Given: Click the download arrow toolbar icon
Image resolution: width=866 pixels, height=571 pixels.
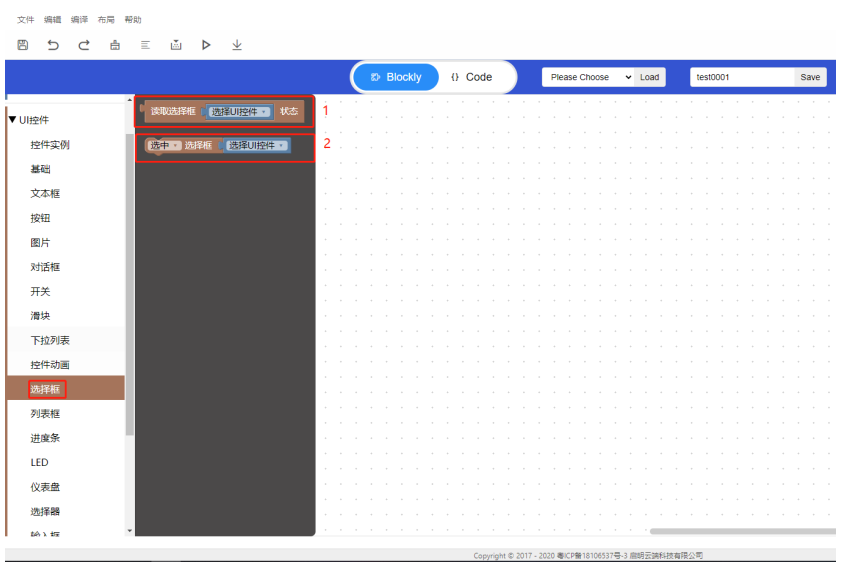Looking at the screenshot, I should [x=237, y=45].
